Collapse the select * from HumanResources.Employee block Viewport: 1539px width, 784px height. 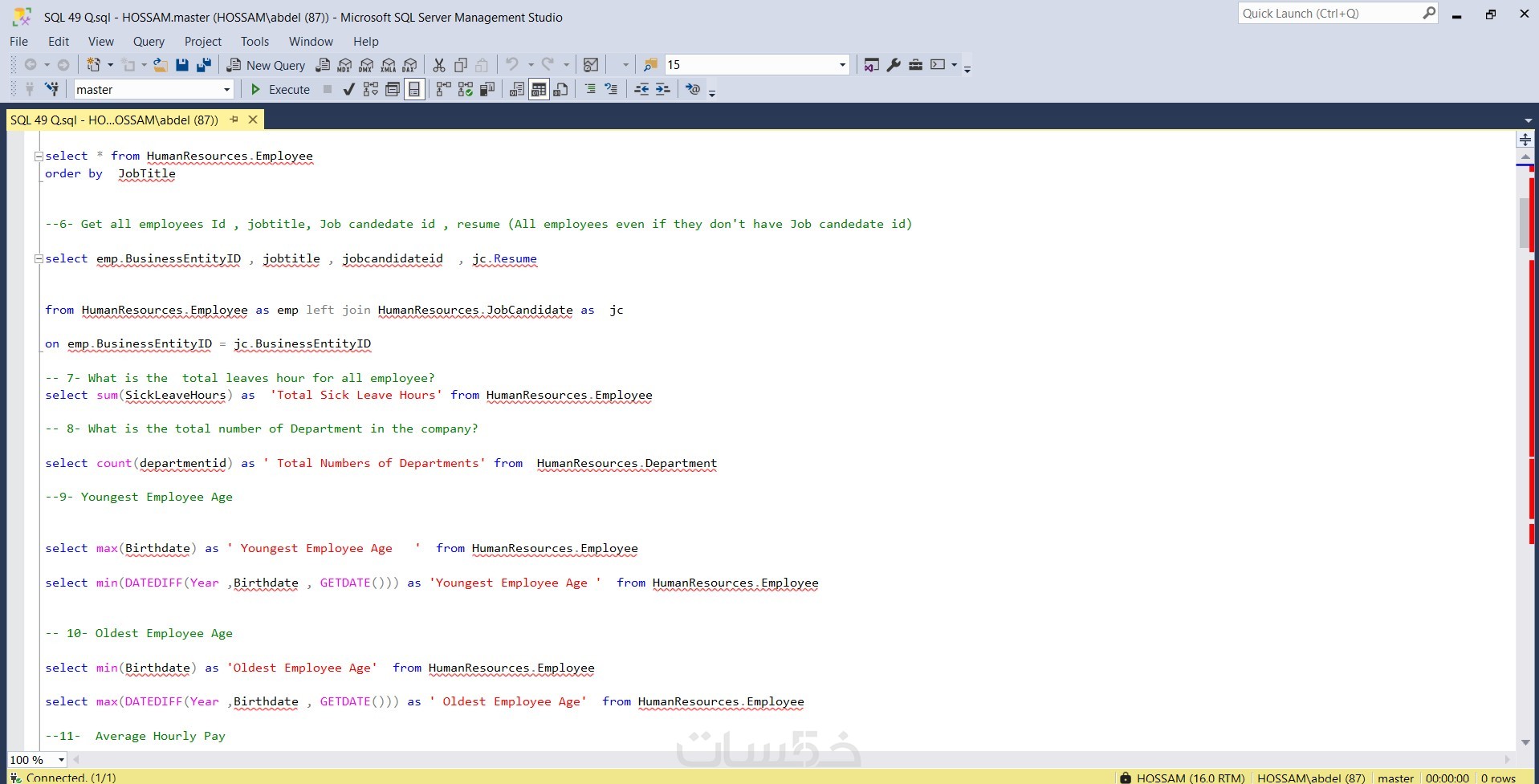coord(38,156)
